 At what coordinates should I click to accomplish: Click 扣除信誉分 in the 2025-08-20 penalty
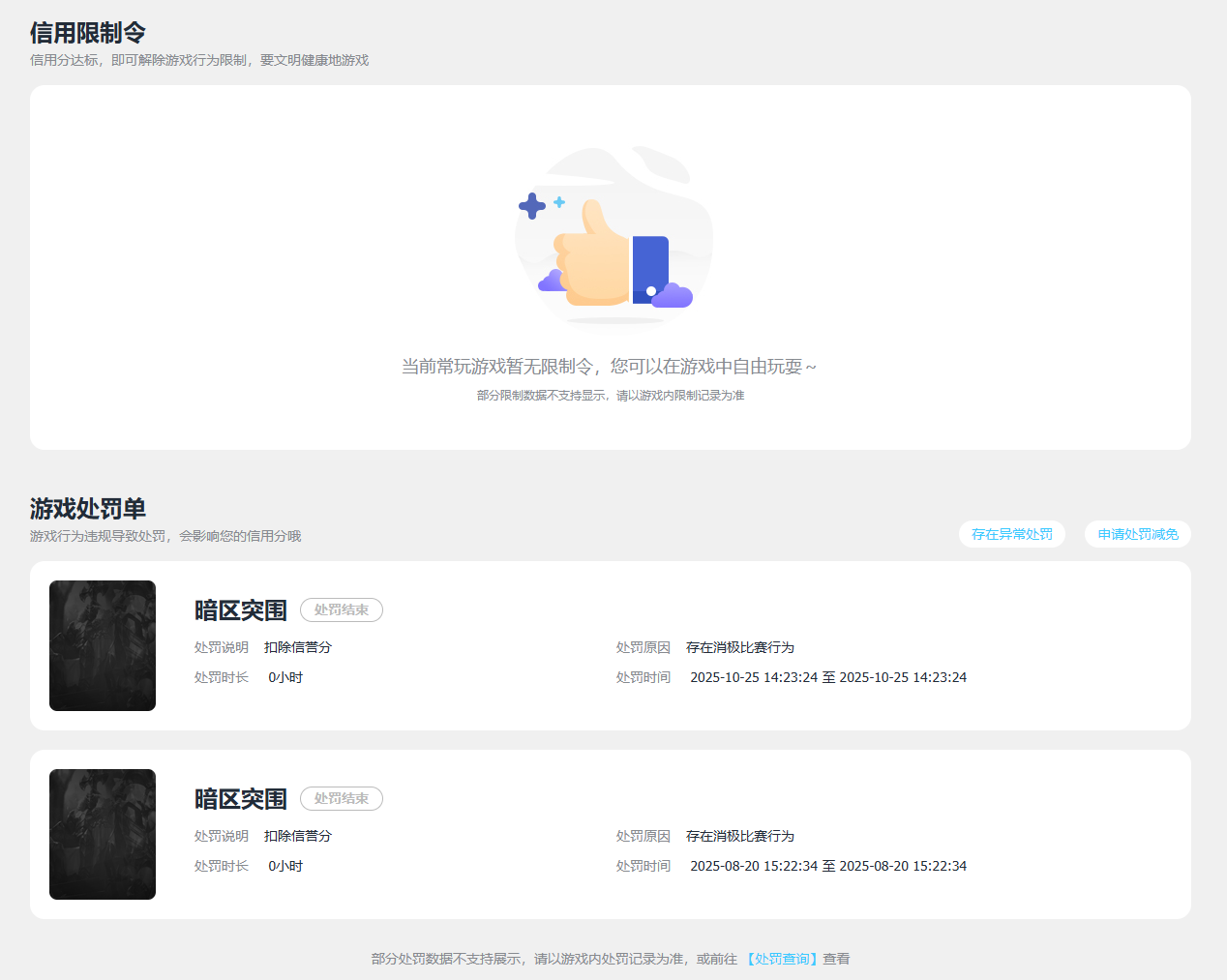point(298,836)
